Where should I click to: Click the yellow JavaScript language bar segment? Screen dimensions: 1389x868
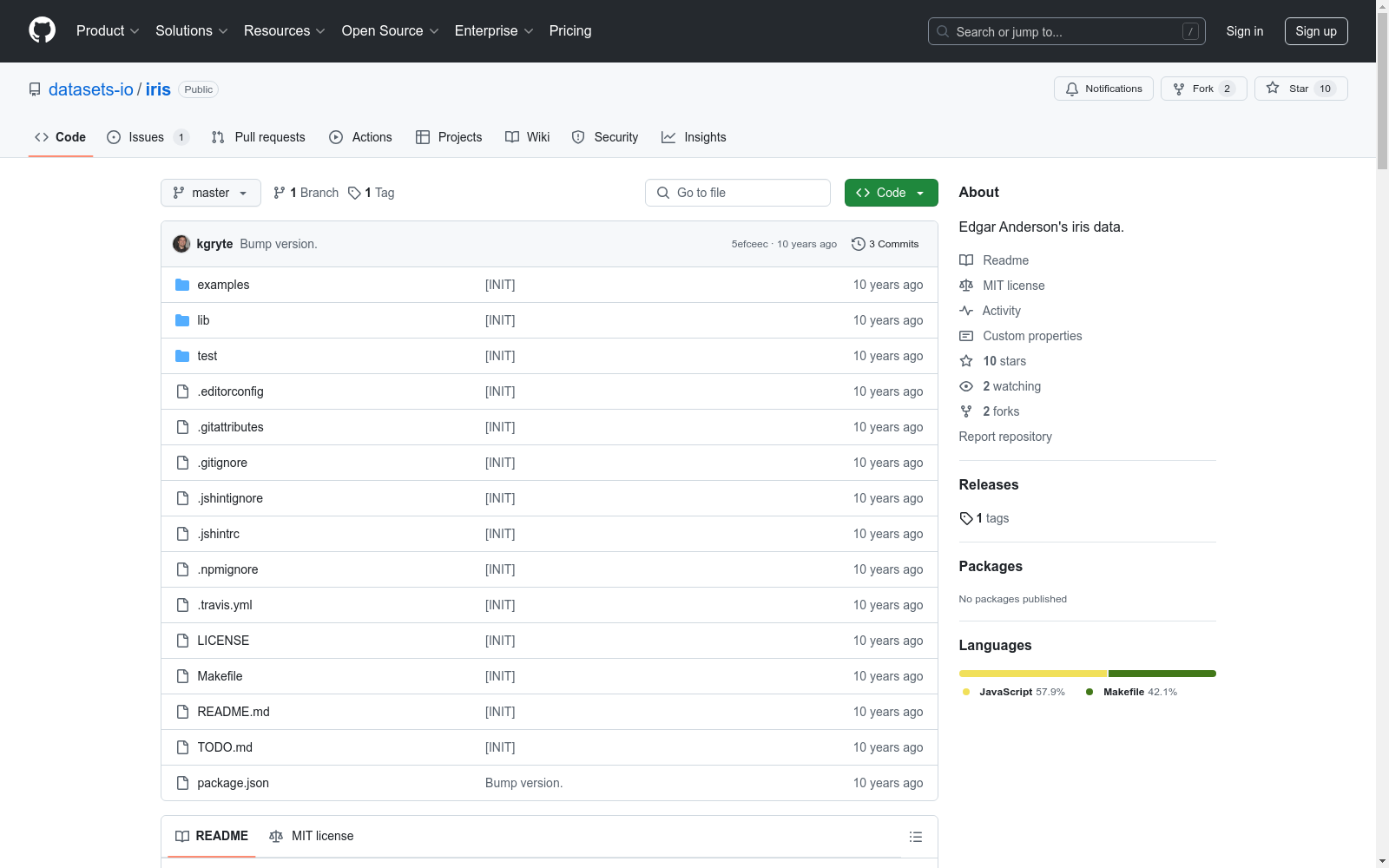pyautogui.click(x=1033, y=674)
